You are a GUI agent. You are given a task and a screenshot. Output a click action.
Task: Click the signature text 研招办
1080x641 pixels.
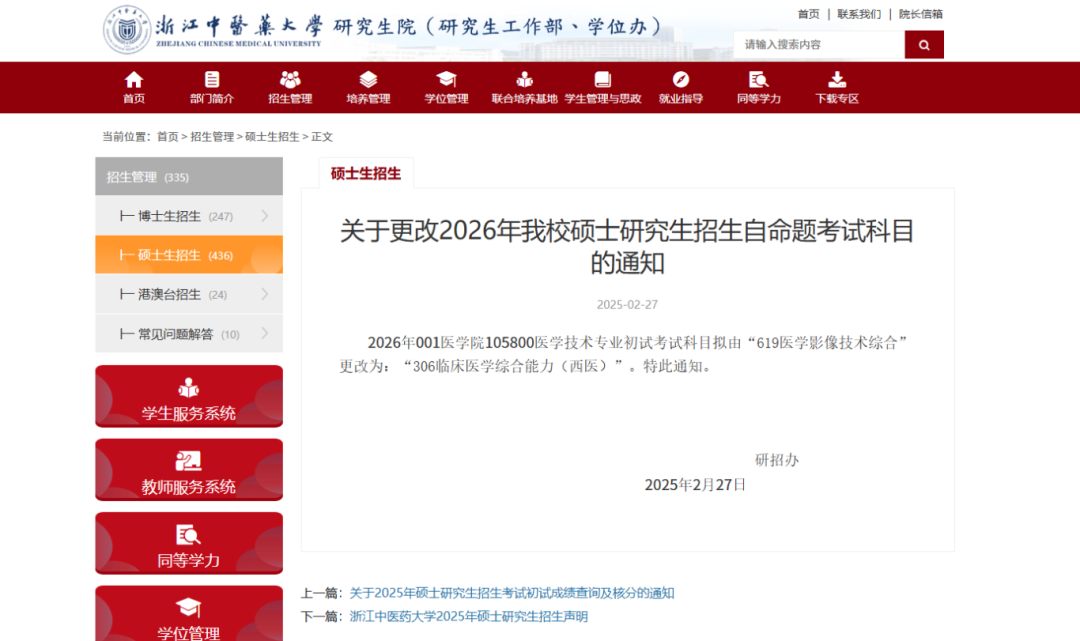click(x=777, y=460)
